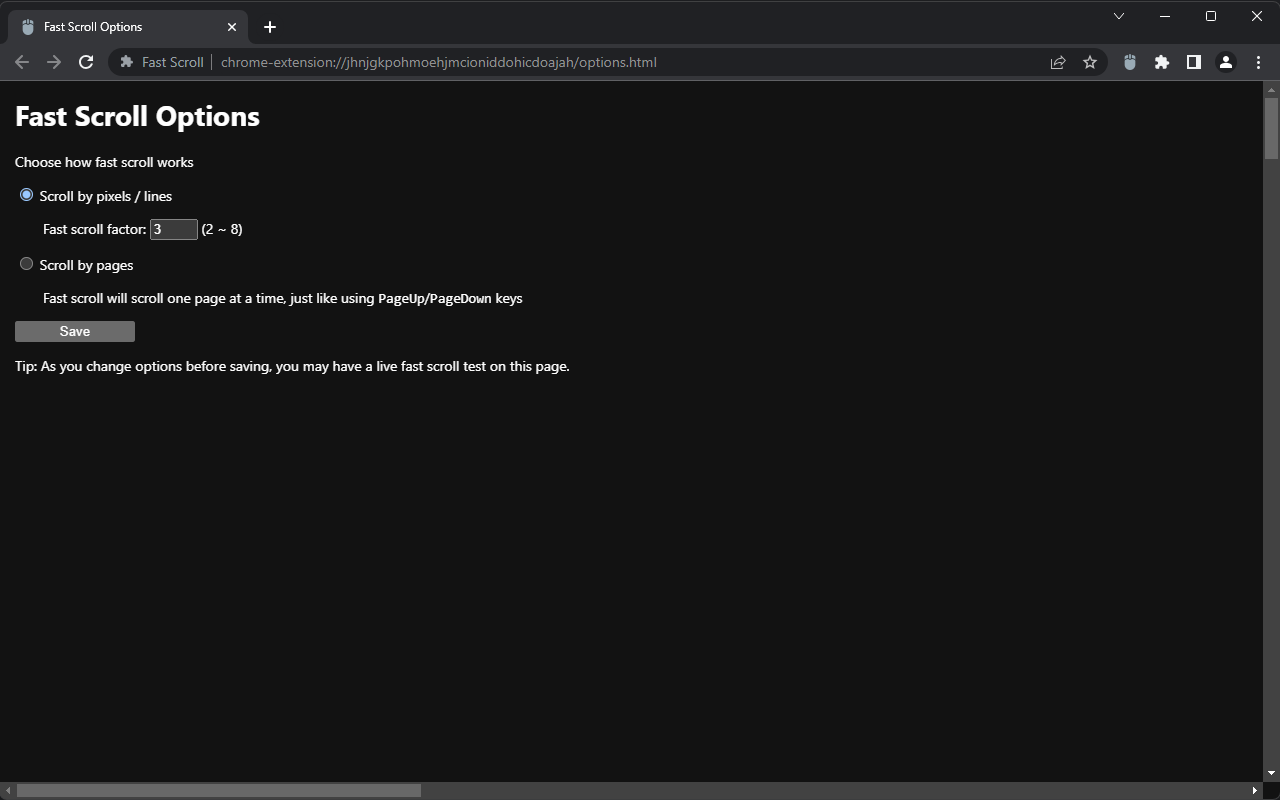Bookmark this page with the star icon
Image resolution: width=1280 pixels, height=800 pixels.
[x=1090, y=62]
